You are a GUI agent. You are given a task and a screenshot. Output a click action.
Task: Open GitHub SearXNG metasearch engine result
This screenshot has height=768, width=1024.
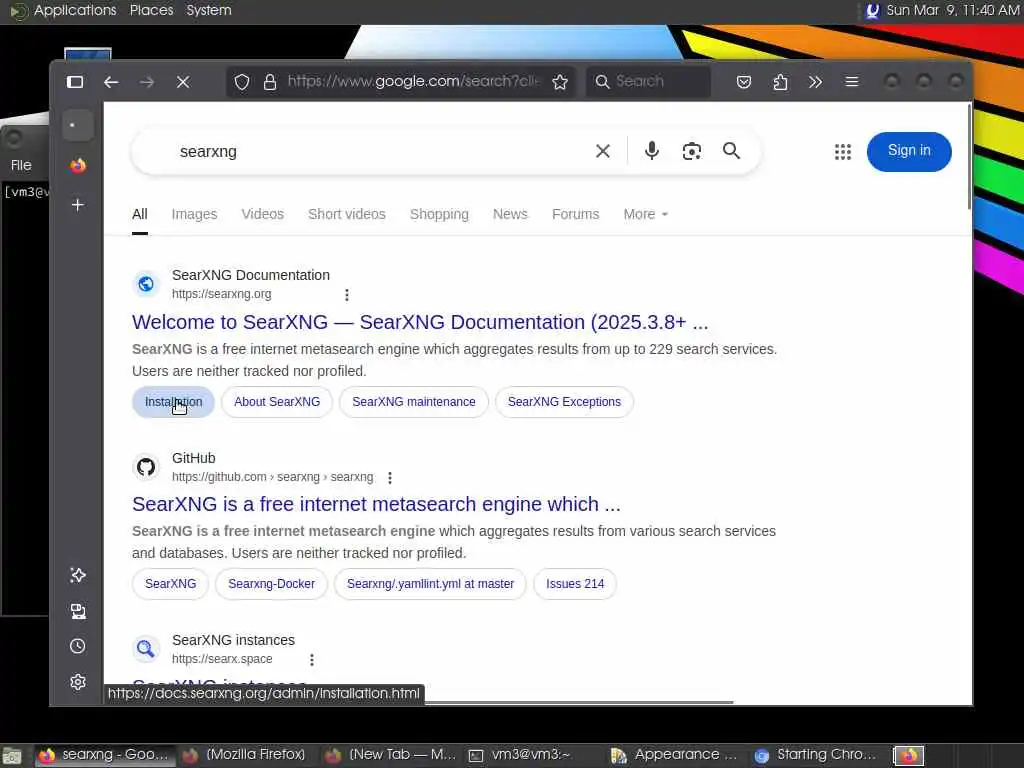pyautogui.click(x=376, y=504)
